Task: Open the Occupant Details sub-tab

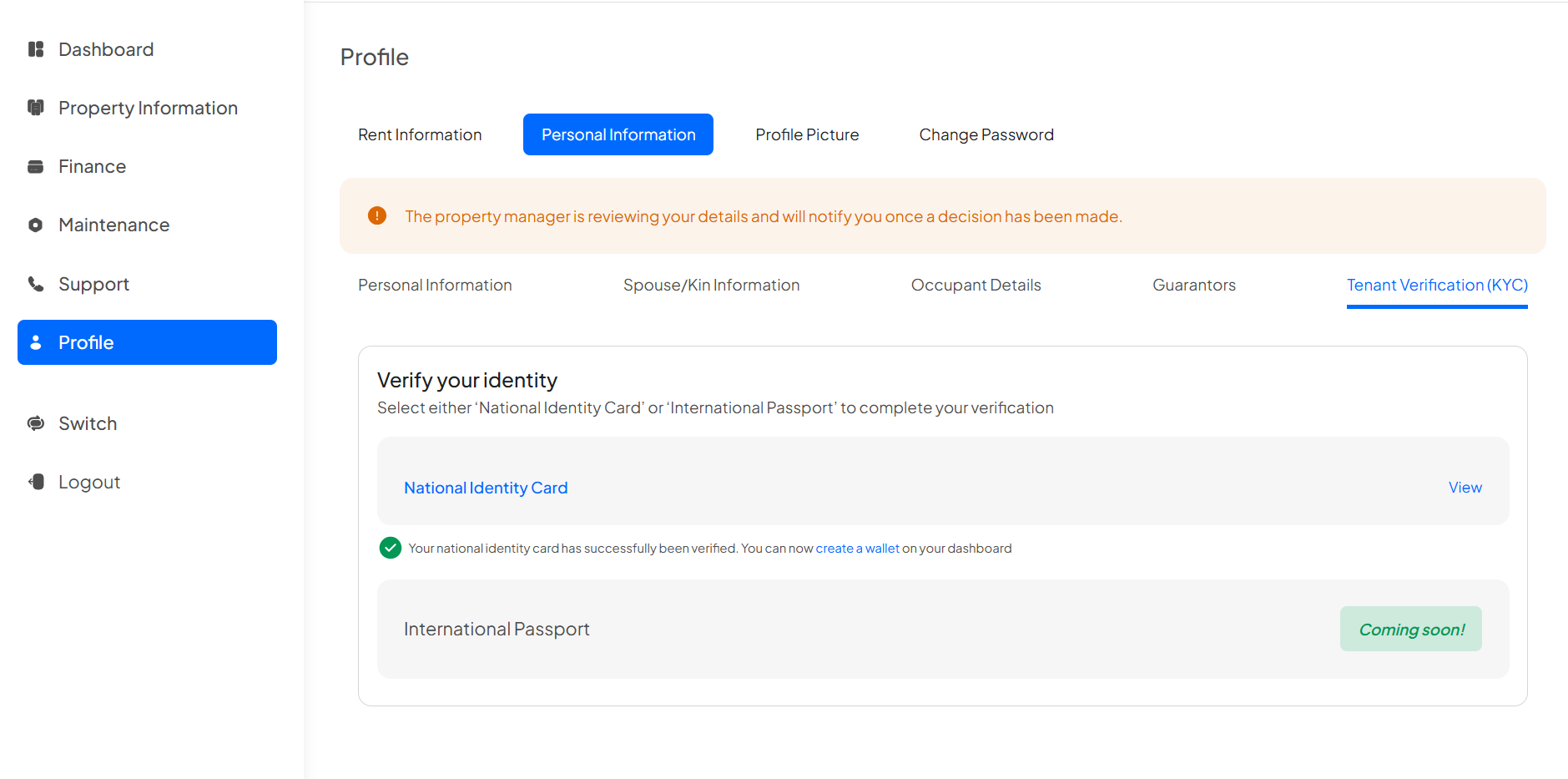Action: [976, 285]
